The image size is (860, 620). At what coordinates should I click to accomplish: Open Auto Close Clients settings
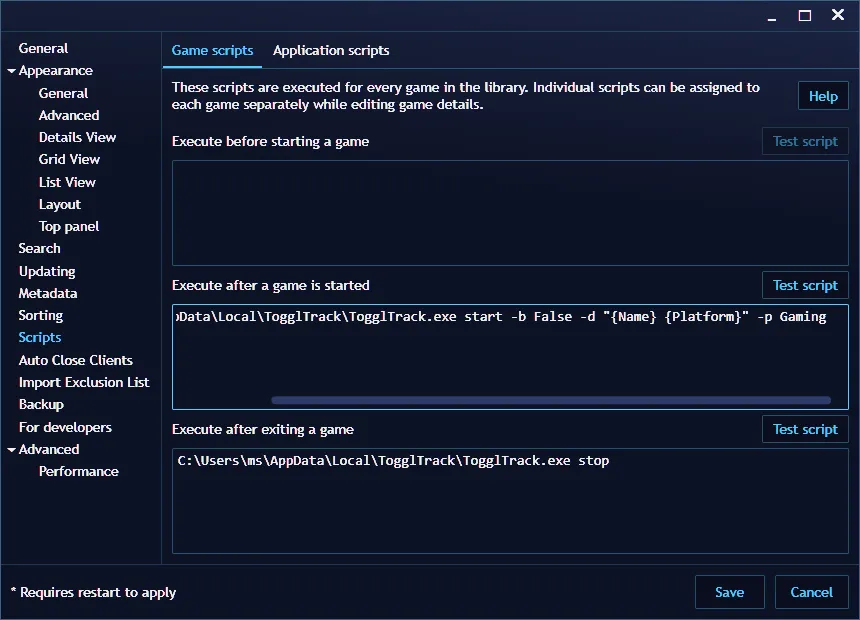pos(74,360)
